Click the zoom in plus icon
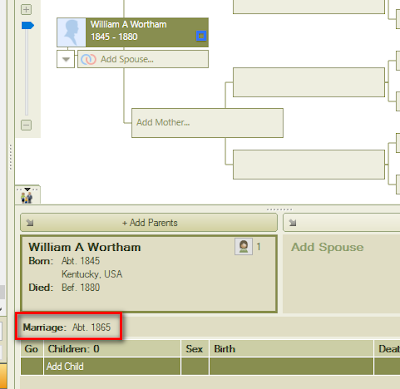 coord(27,9)
